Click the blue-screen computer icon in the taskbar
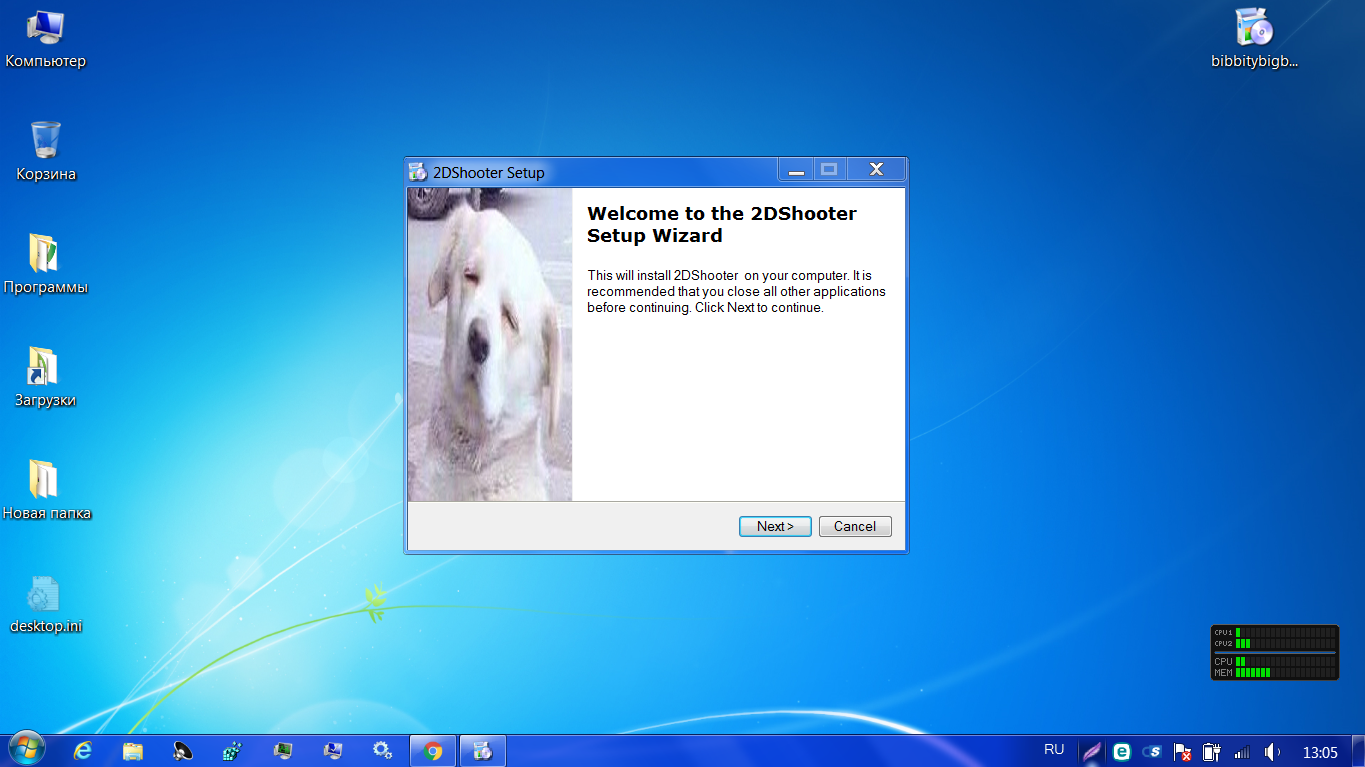Image resolution: width=1365 pixels, height=767 pixels. pos(333,751)
